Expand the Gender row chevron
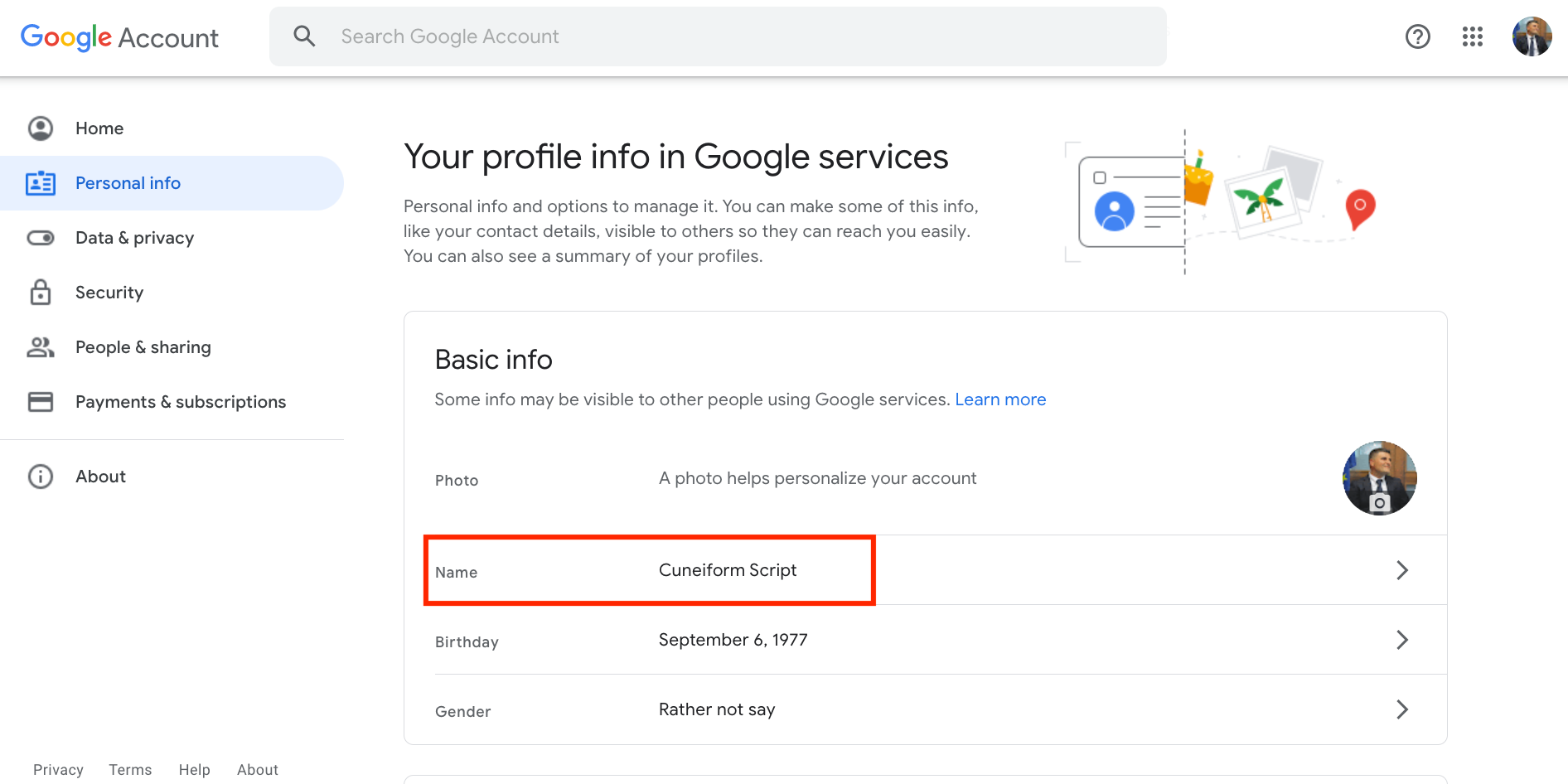The image size is (1568, 784). point(1401,709)
